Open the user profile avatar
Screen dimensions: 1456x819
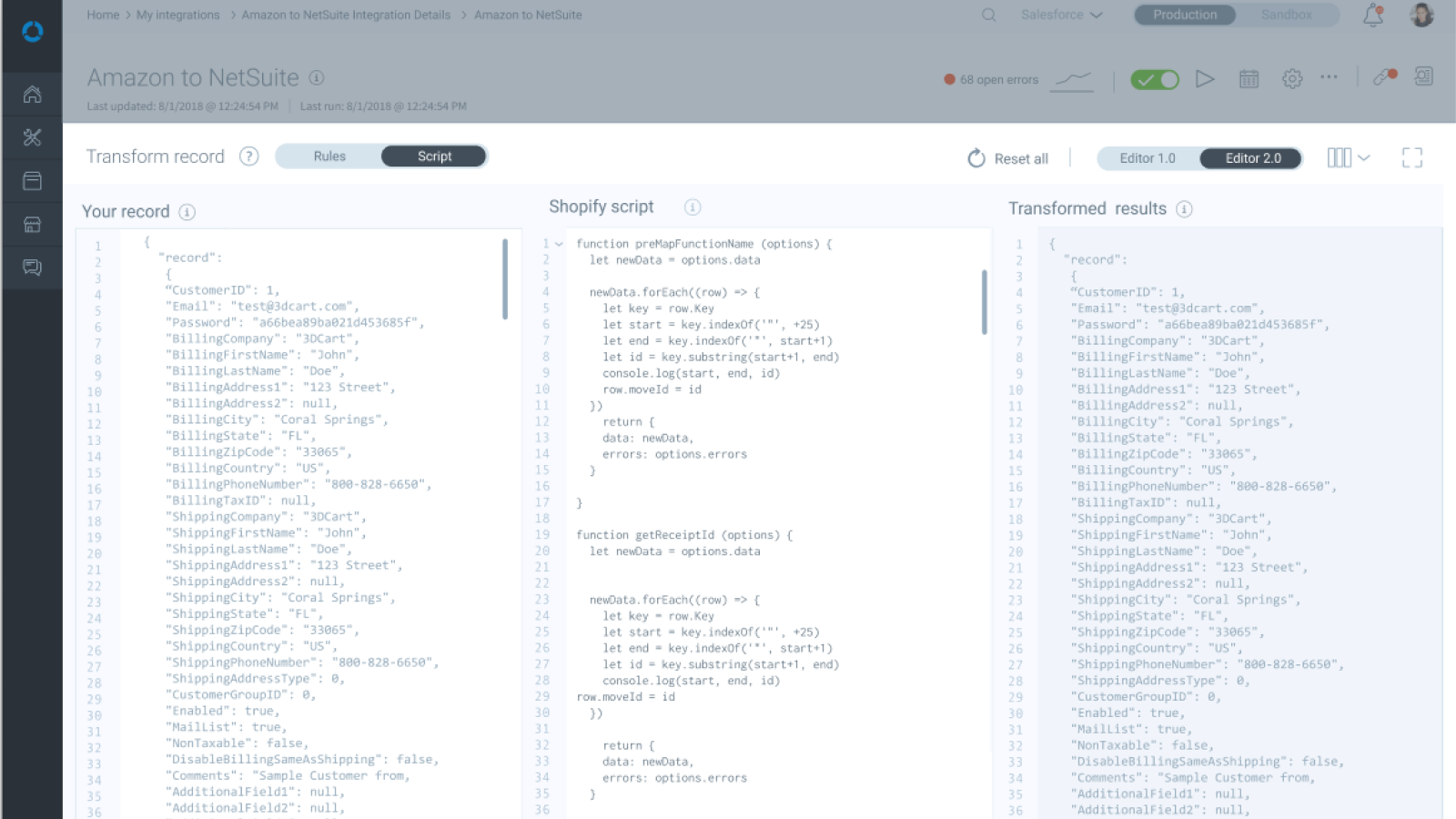[1421, 15]
